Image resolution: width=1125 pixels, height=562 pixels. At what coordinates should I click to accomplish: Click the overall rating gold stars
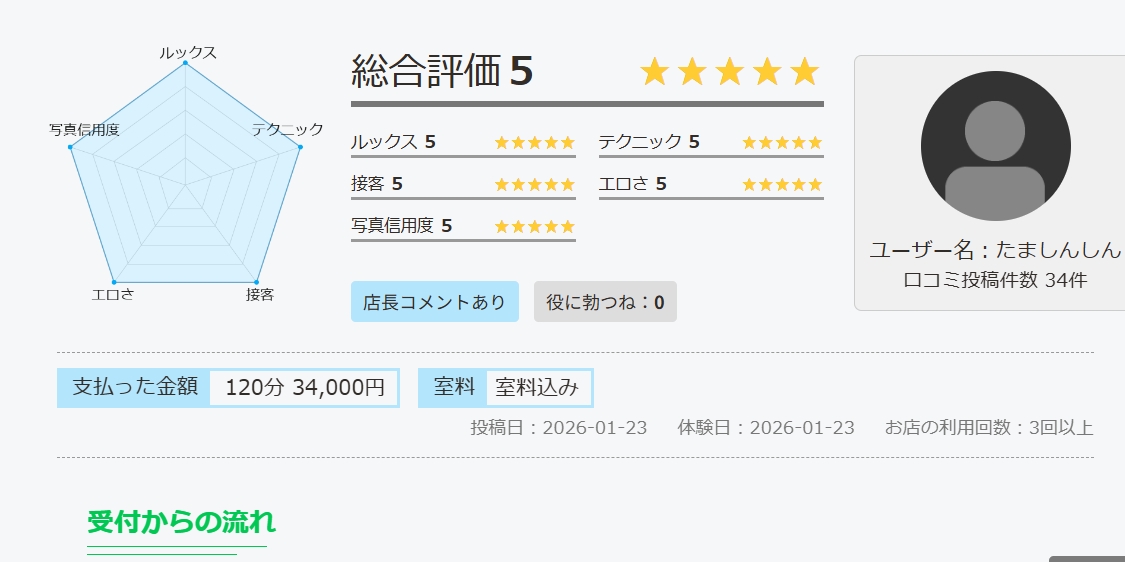tap(729, 72)
